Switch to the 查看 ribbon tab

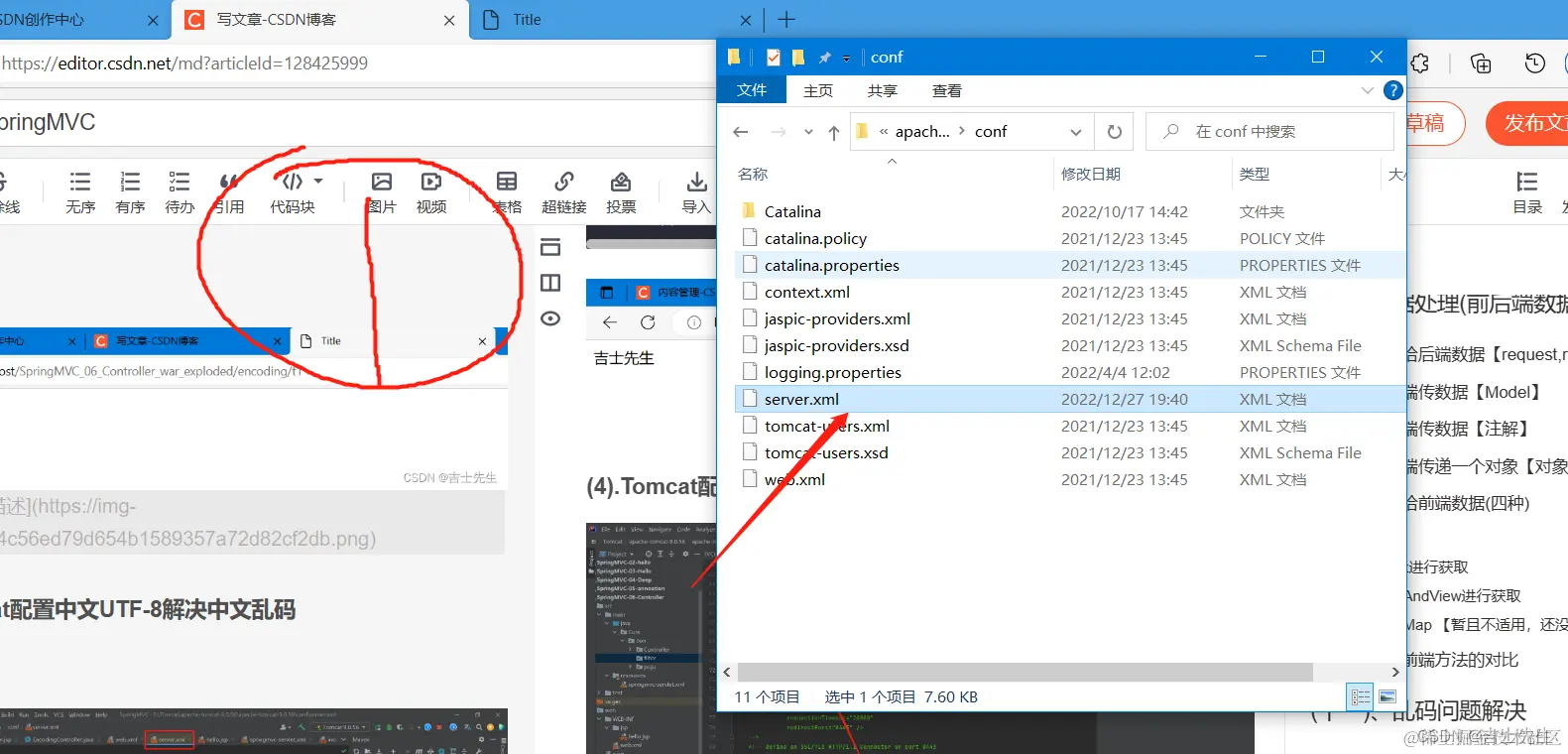click(947, 90)
